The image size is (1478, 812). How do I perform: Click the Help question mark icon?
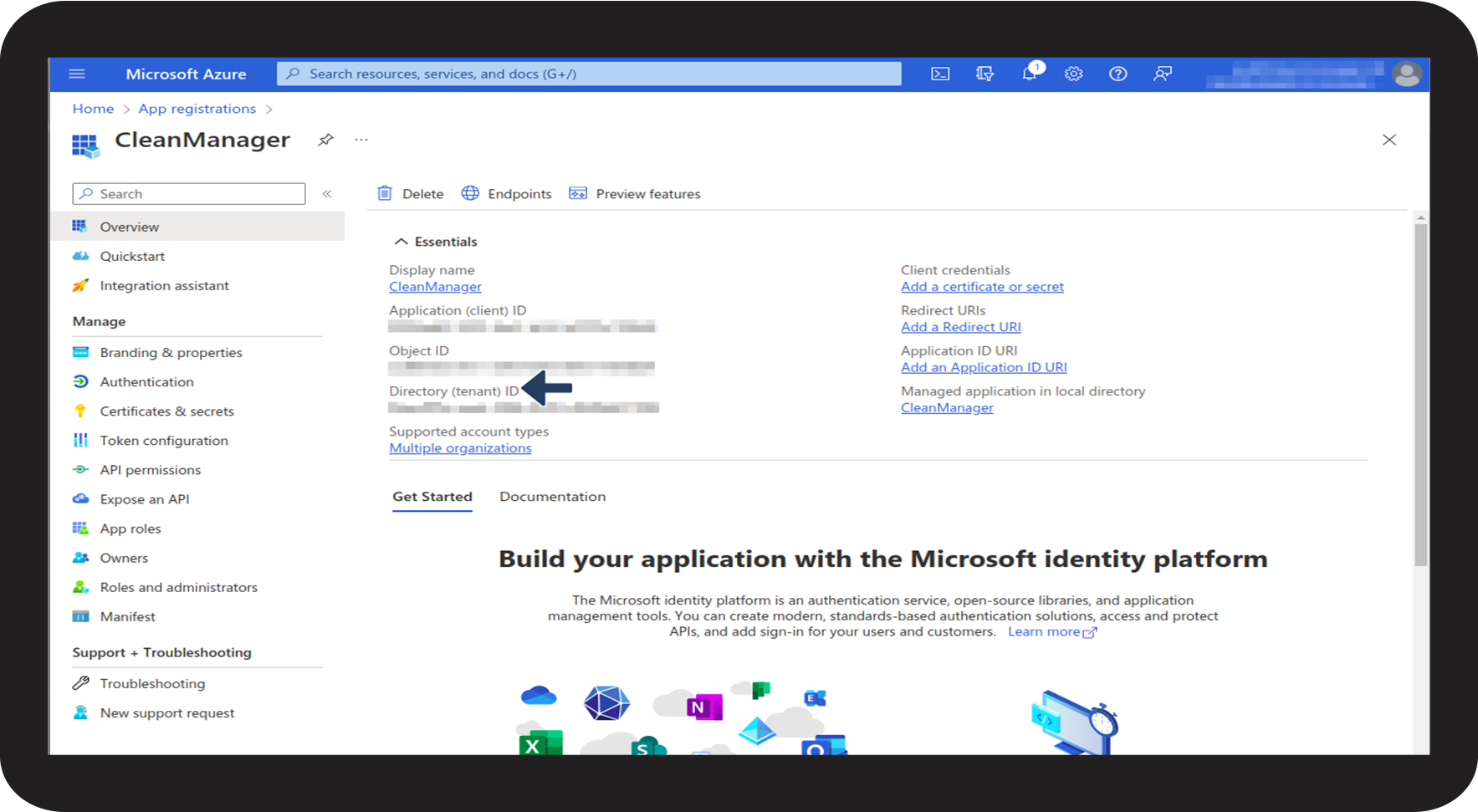1117,74
